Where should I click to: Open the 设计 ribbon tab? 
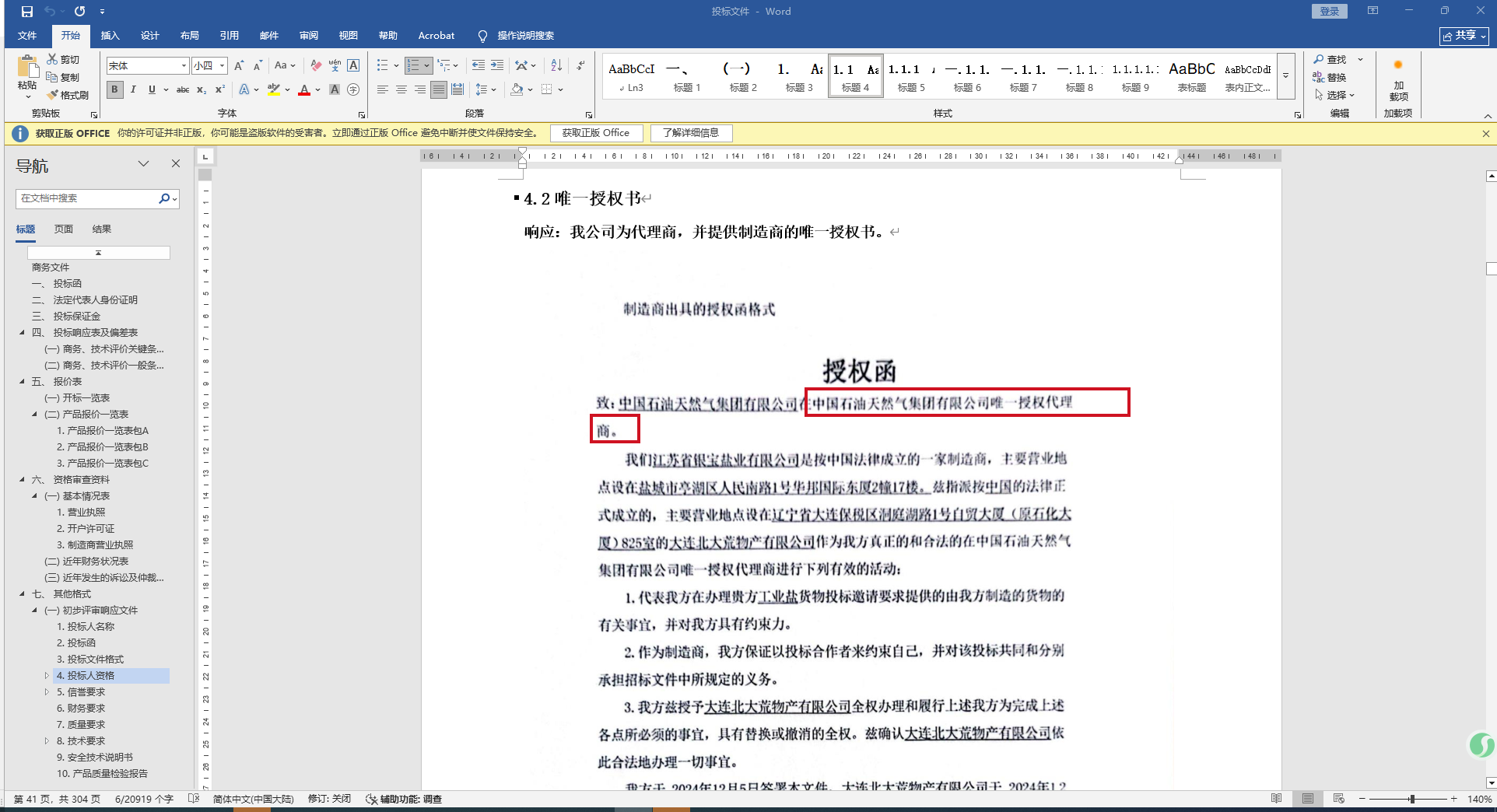[x=150, y=36]
